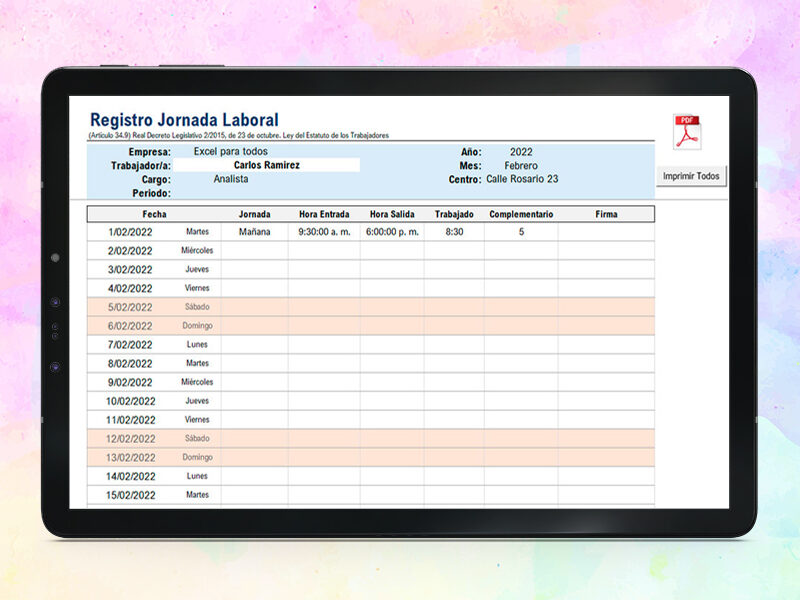The image size is (800, 600).
Task: Select the date cell 3/02/2022
Action: click(x=130, y=270)
